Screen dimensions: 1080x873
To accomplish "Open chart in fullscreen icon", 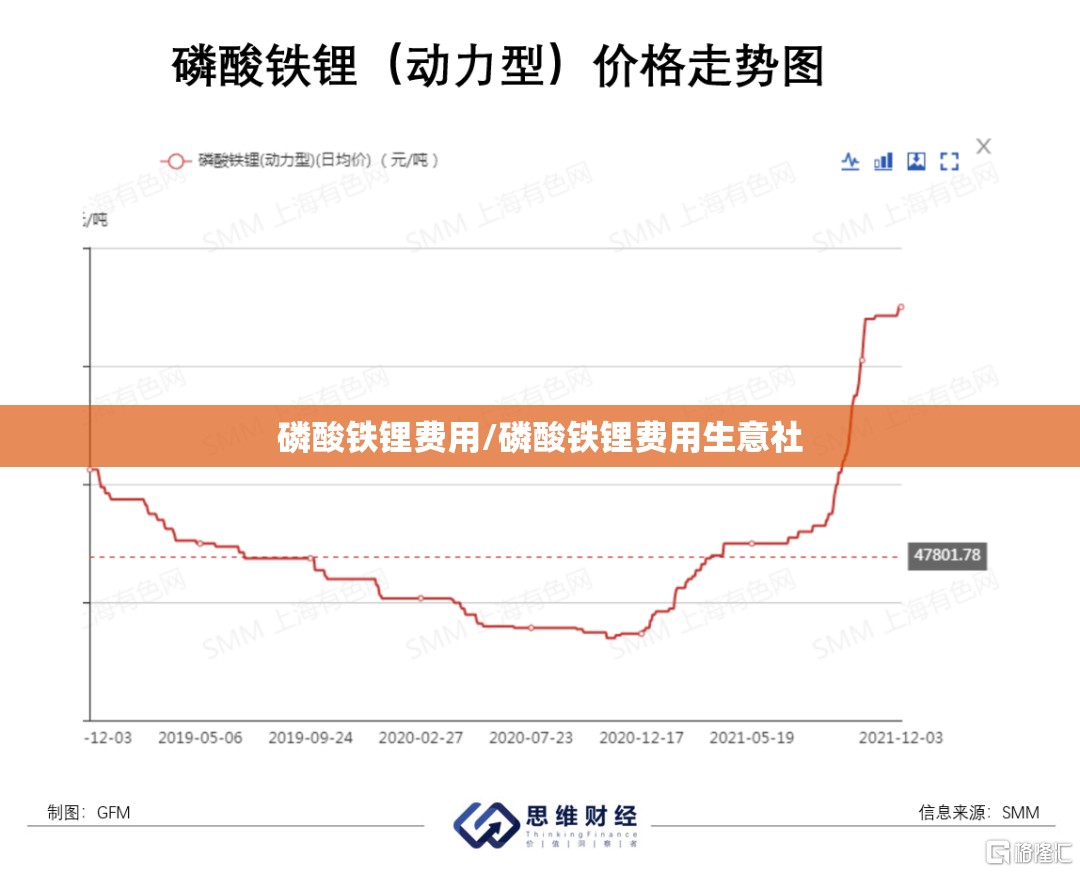I will coord(949,161).
